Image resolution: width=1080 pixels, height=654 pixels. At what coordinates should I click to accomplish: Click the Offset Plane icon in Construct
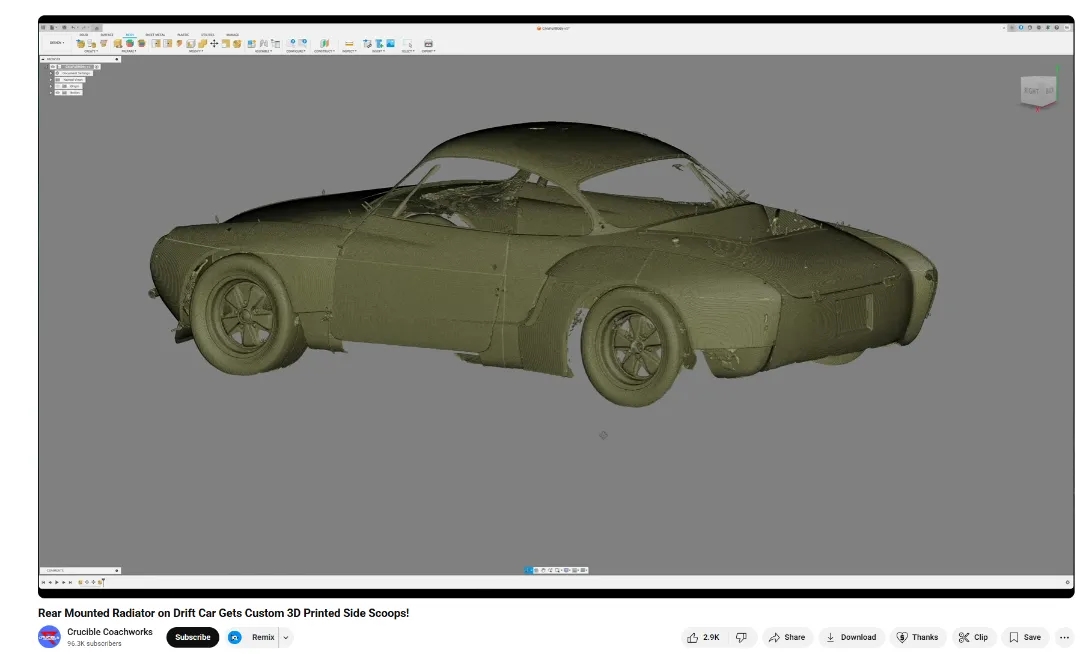point(324,44)
